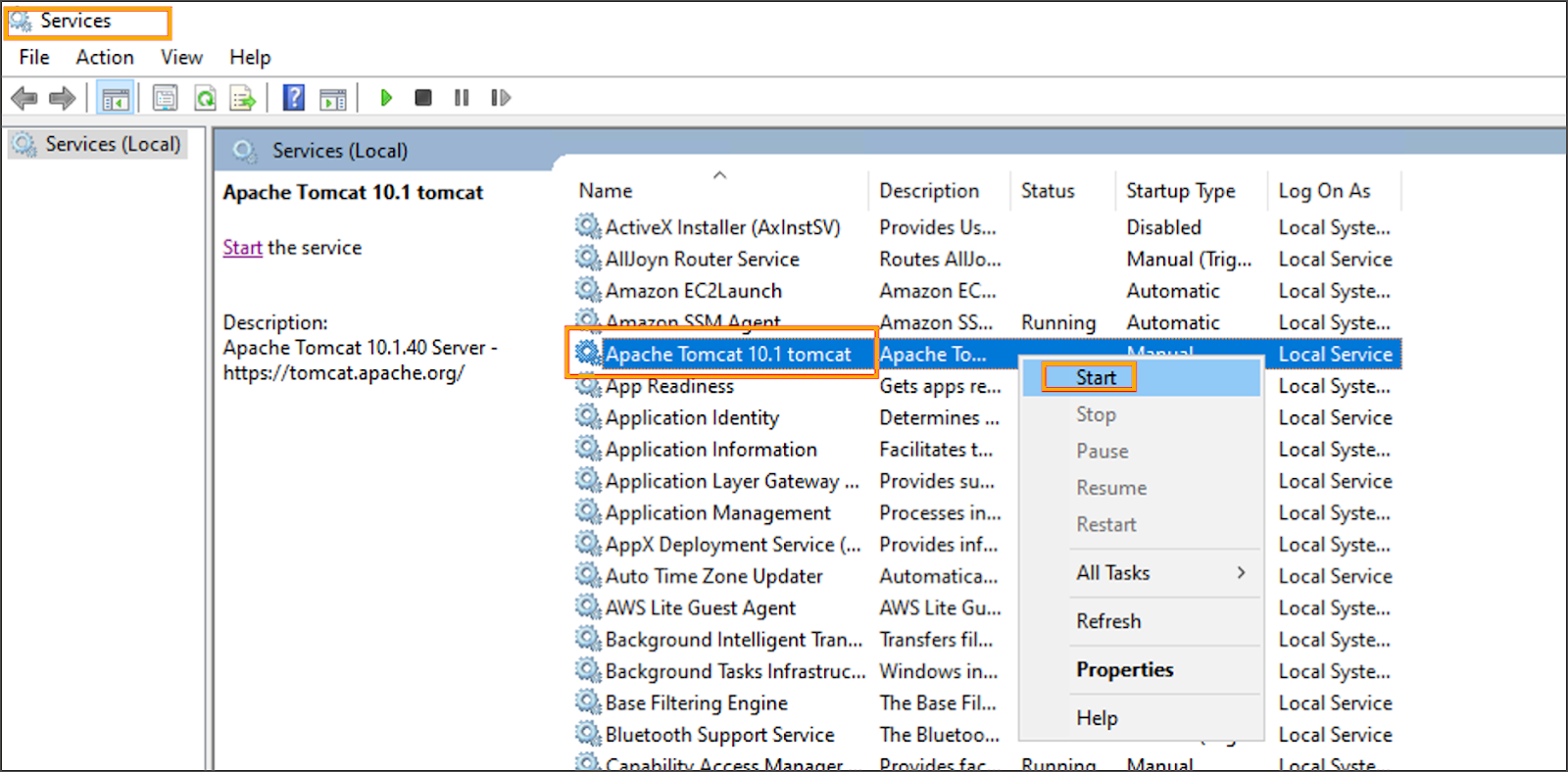
Task: Click the gear icon beside ActiveX Installer (AxInstSV)
Action: [588, 227]
